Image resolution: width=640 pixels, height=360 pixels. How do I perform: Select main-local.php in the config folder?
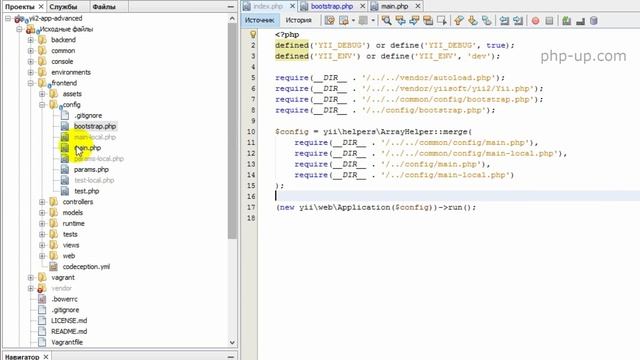(x=95, y=137)
